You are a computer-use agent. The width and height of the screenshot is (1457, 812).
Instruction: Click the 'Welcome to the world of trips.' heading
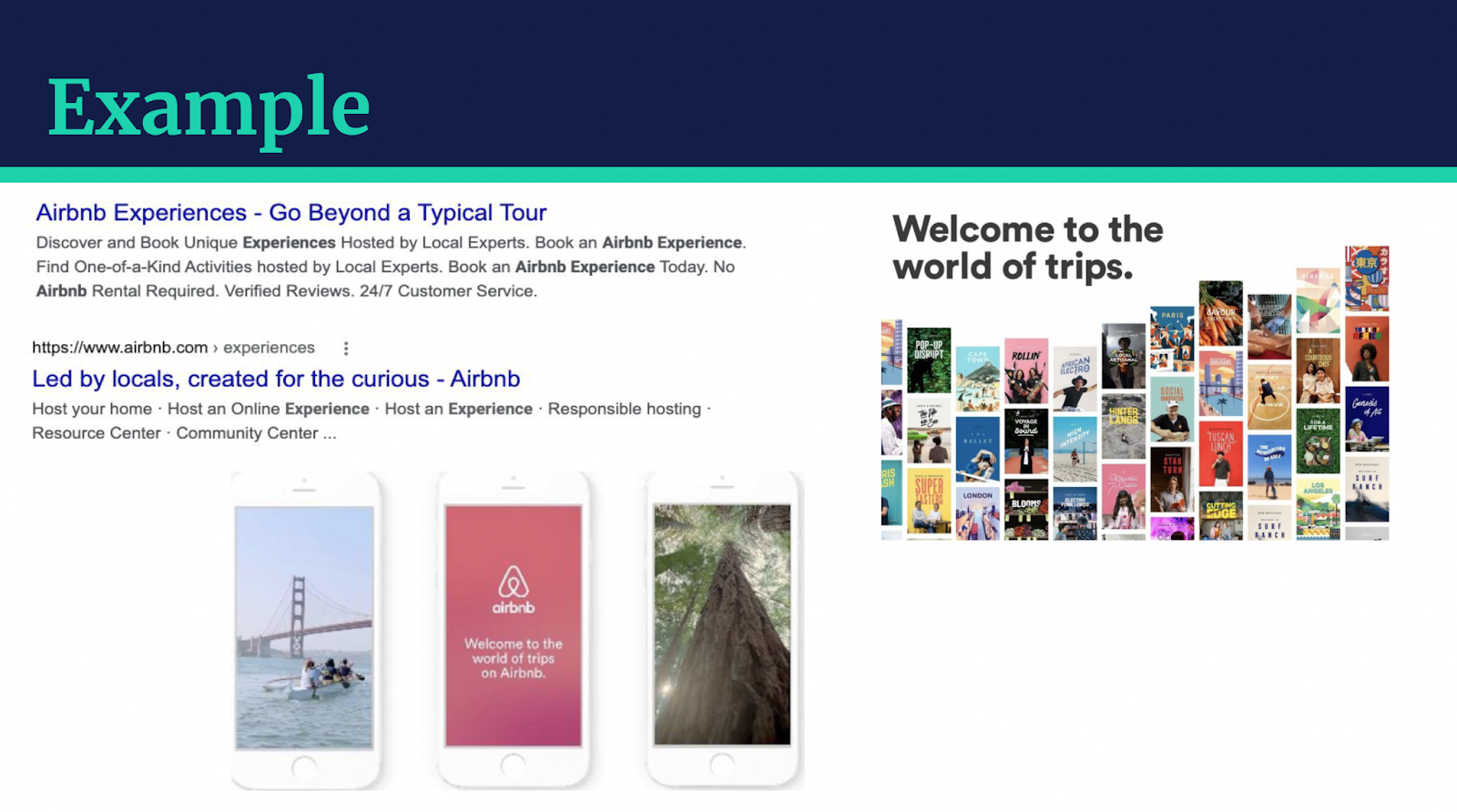pos(1027,248)
